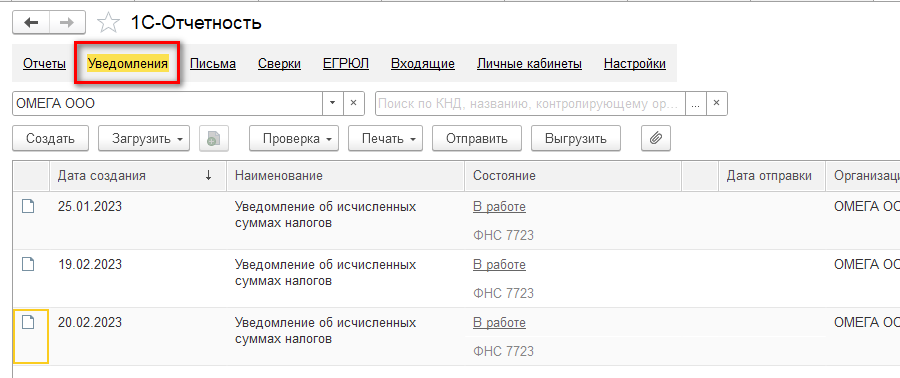
Task: Clear the ОМЕГА ООО organization field
Action: pyautogui.click(x=354, y=103)
